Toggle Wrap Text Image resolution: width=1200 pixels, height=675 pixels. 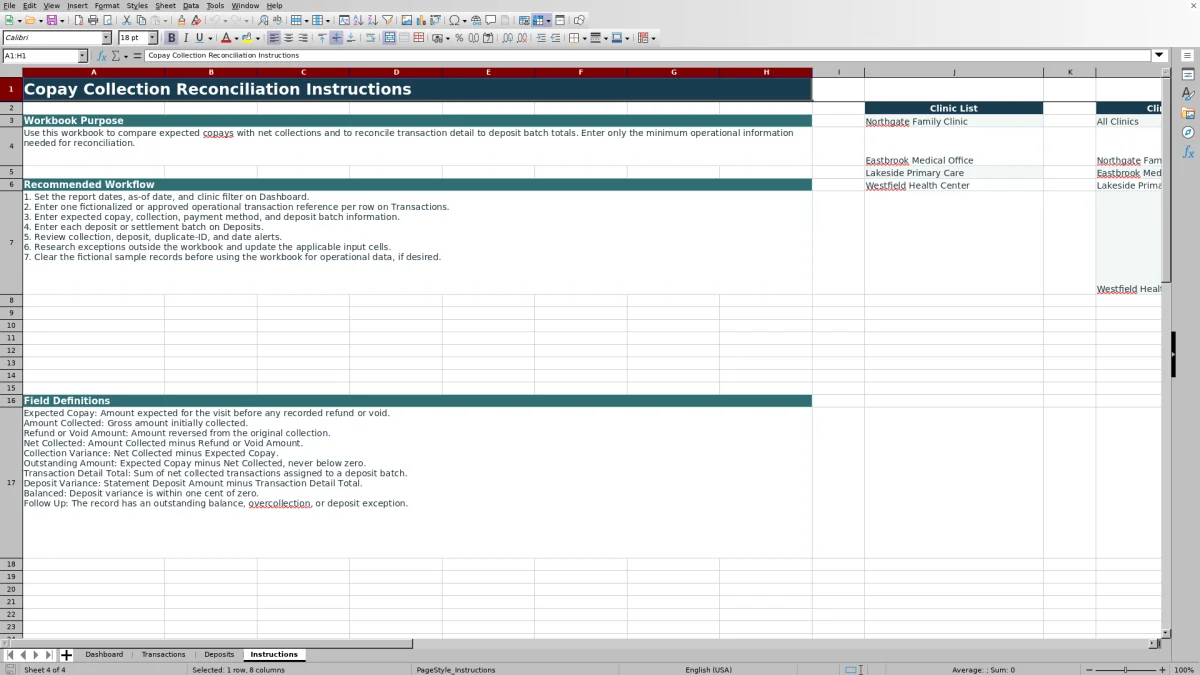click(370, 38)
